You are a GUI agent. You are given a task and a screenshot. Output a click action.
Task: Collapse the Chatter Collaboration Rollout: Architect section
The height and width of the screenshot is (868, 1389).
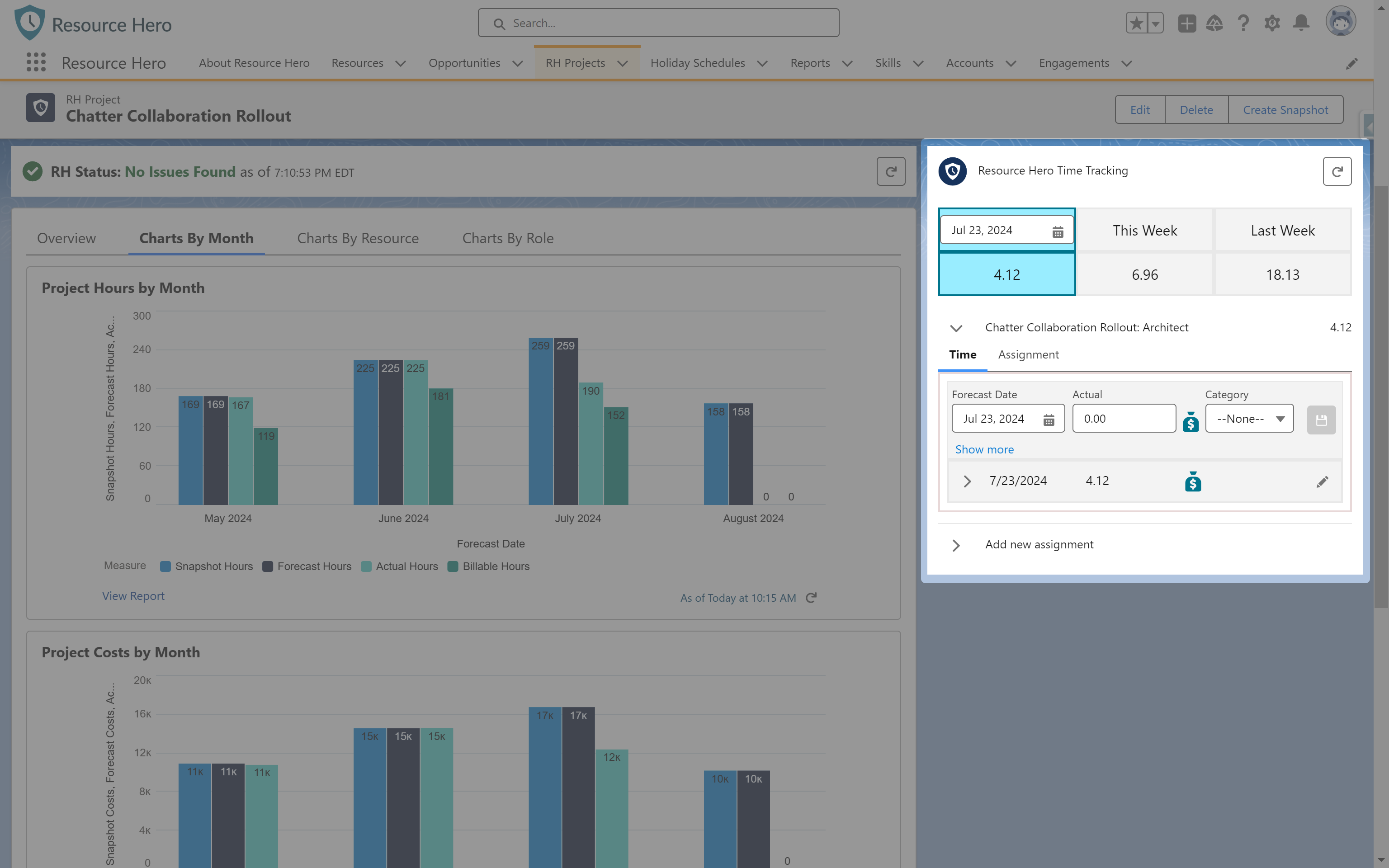pos(956,328)
